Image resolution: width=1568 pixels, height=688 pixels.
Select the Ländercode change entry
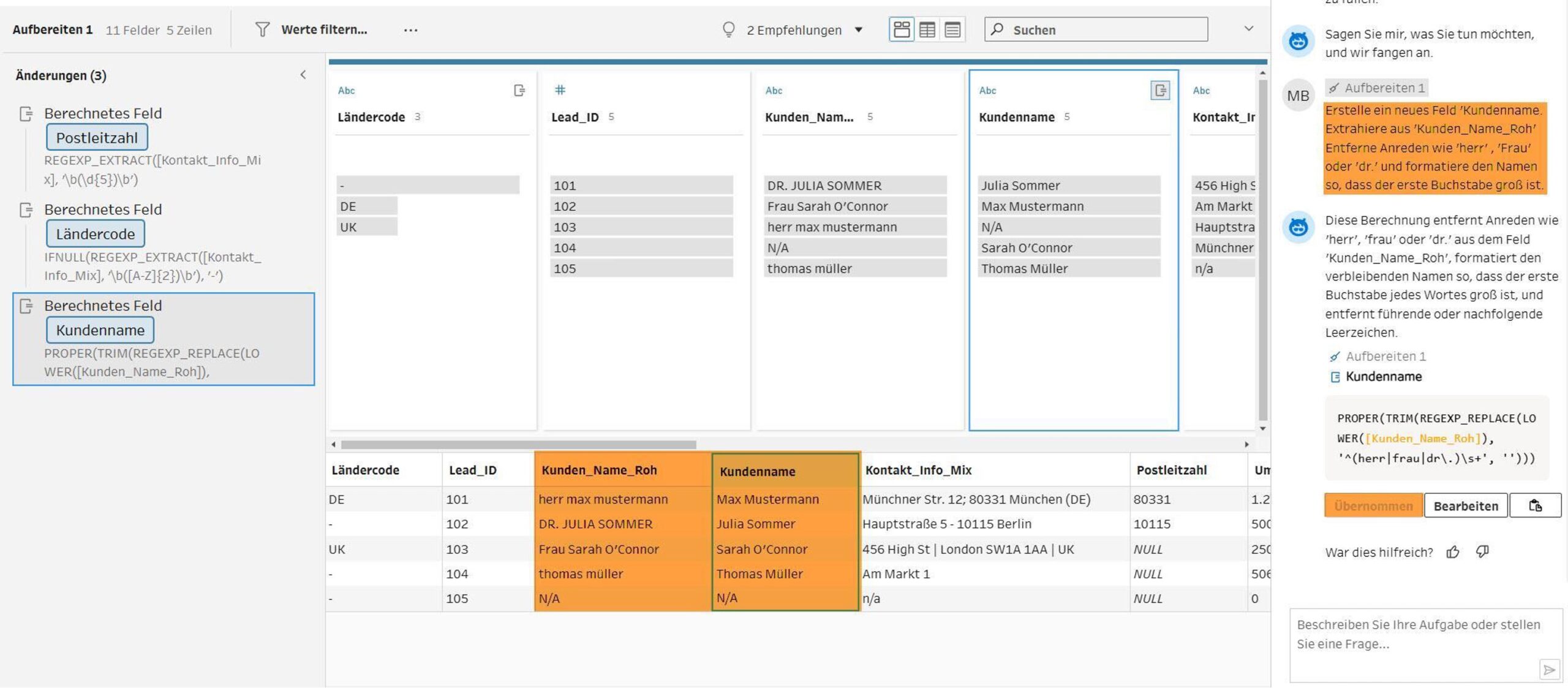pyautogui.click(x=96, y=234)
